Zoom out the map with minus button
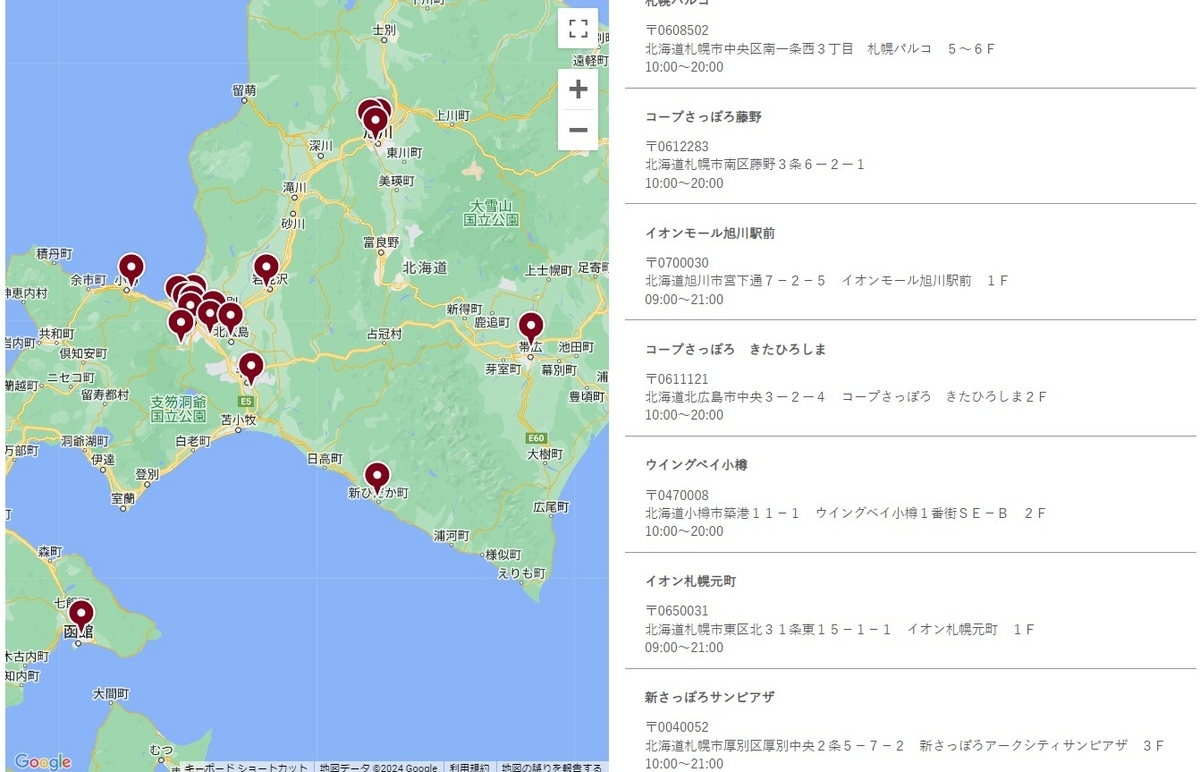Image resolution: width=1200 pixels, height=772 pixels. 578,130
